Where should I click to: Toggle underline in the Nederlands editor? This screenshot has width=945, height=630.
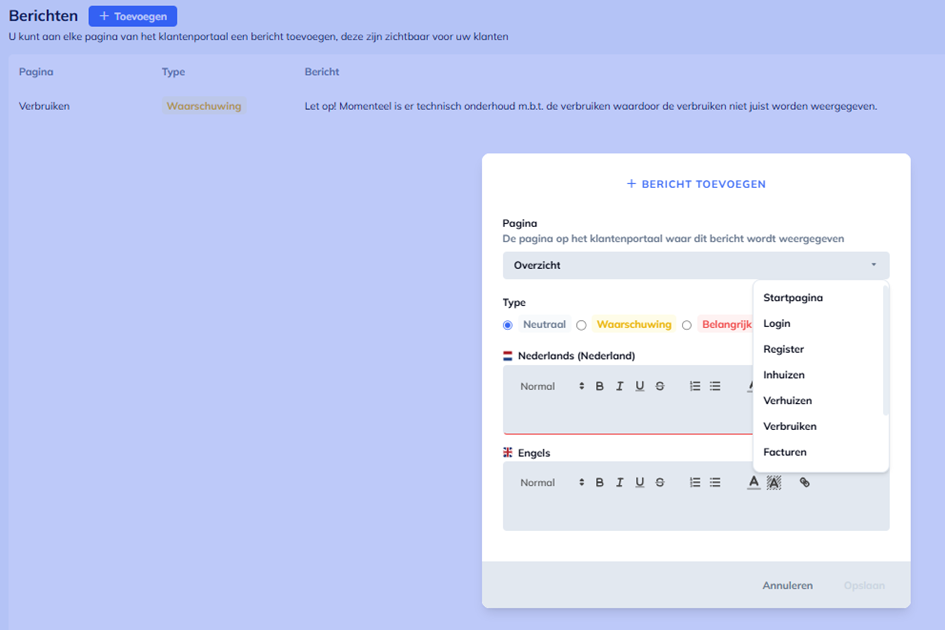[639, 386]
